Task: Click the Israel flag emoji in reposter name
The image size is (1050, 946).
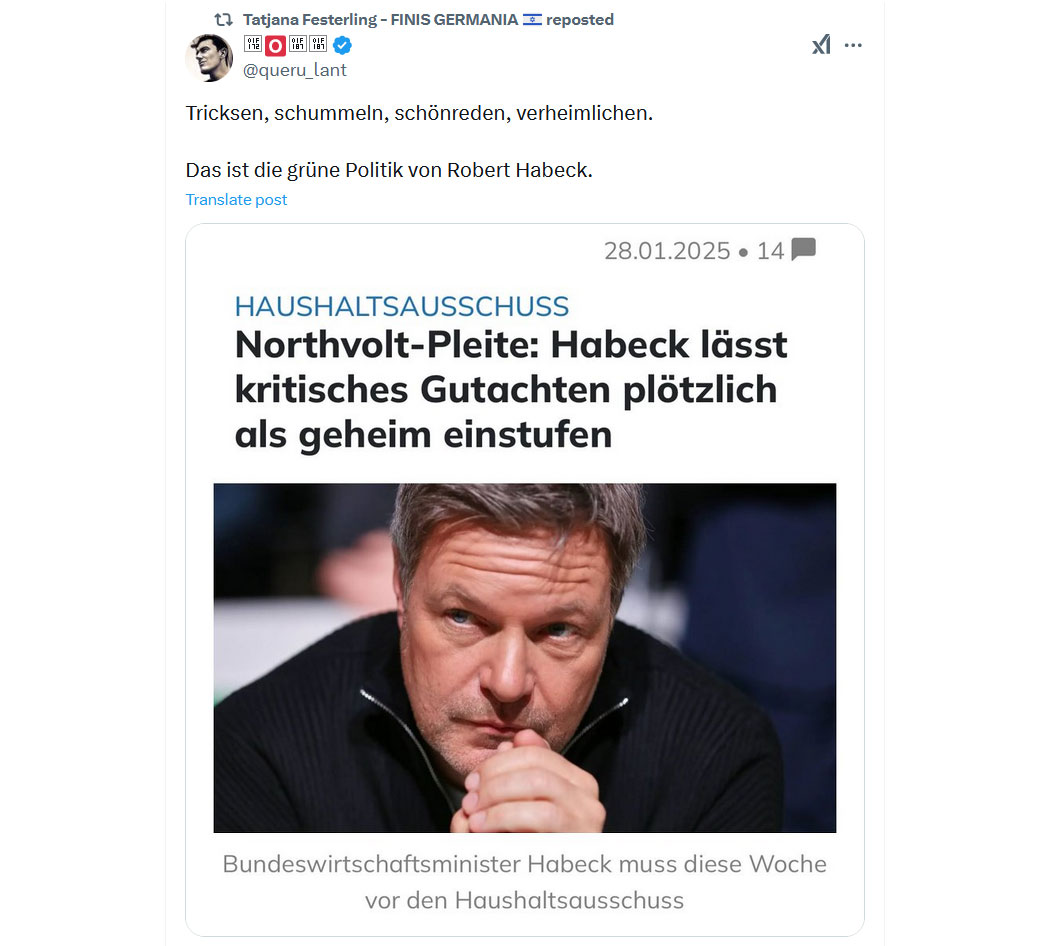Action: pyautogui.click(x=532, y=19)
